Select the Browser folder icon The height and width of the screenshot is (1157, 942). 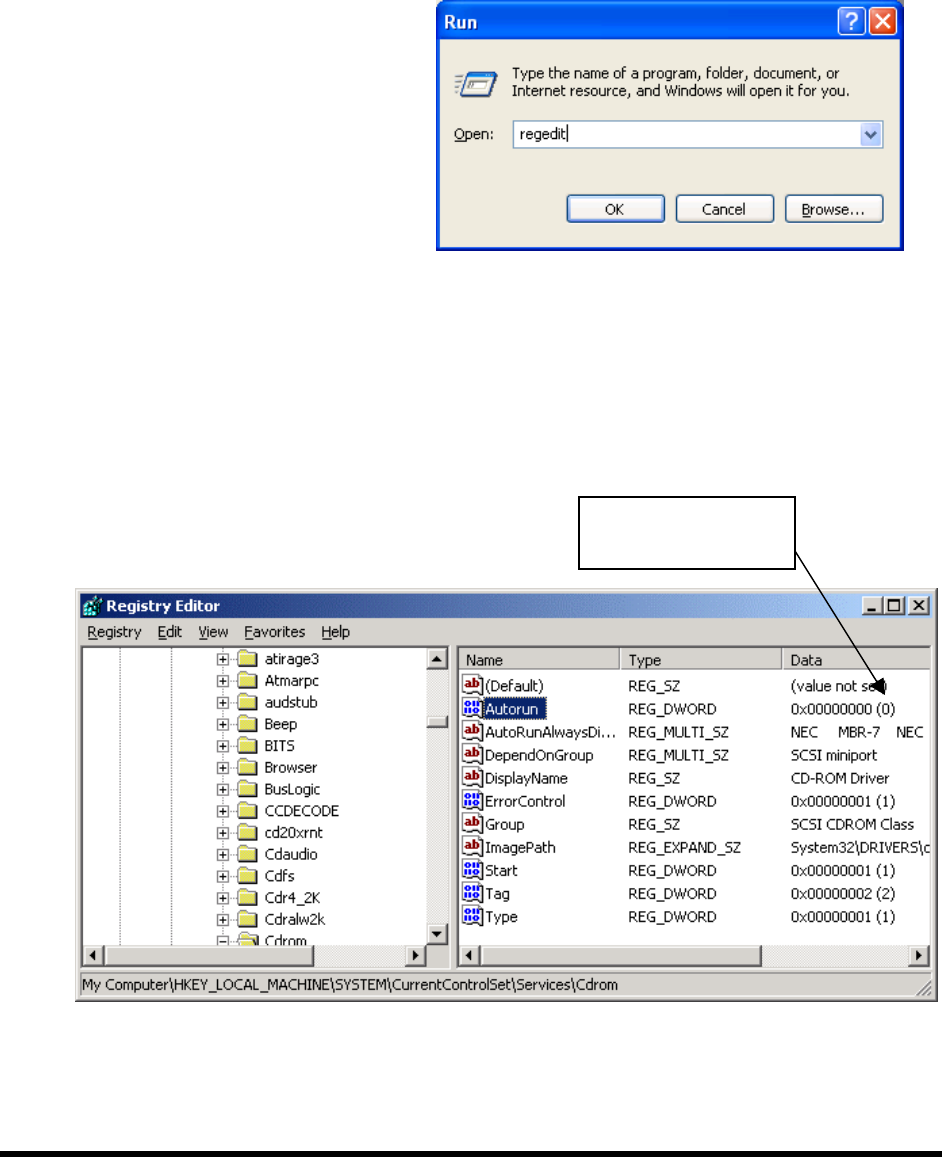[248, 767]
